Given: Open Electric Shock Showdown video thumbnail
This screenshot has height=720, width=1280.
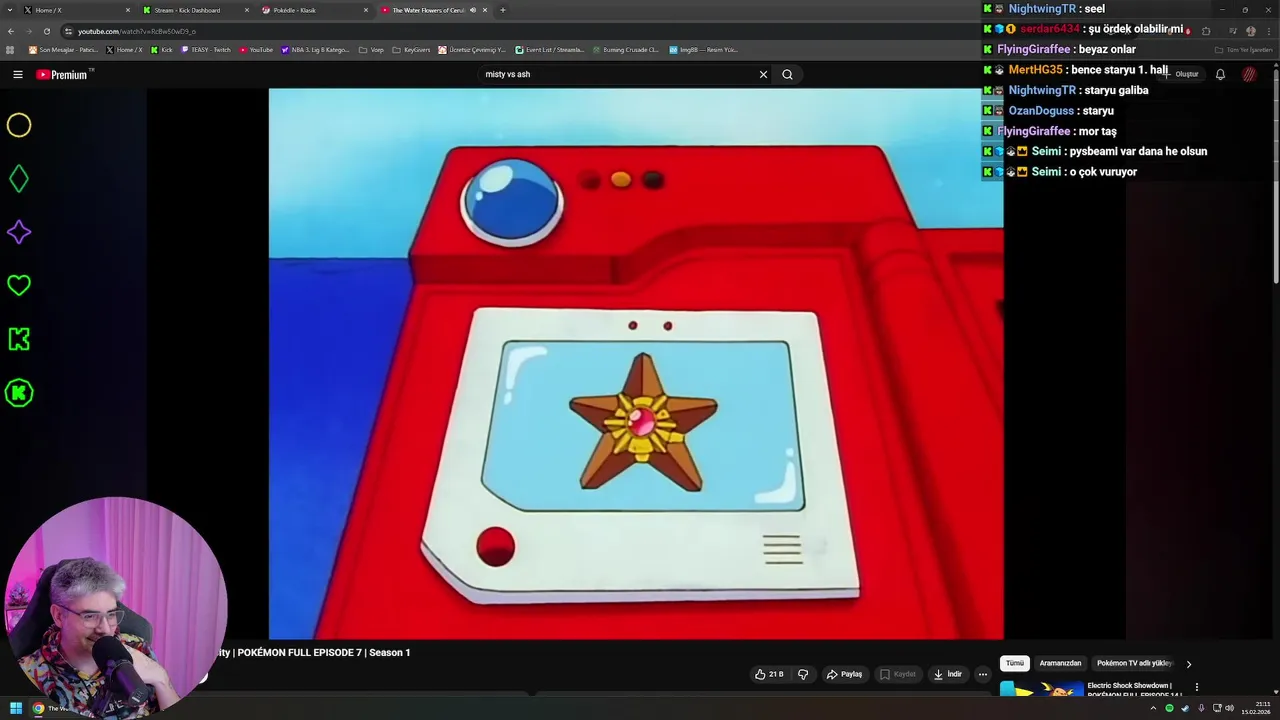Looking at the screenshot, I should click(1042, 690).
